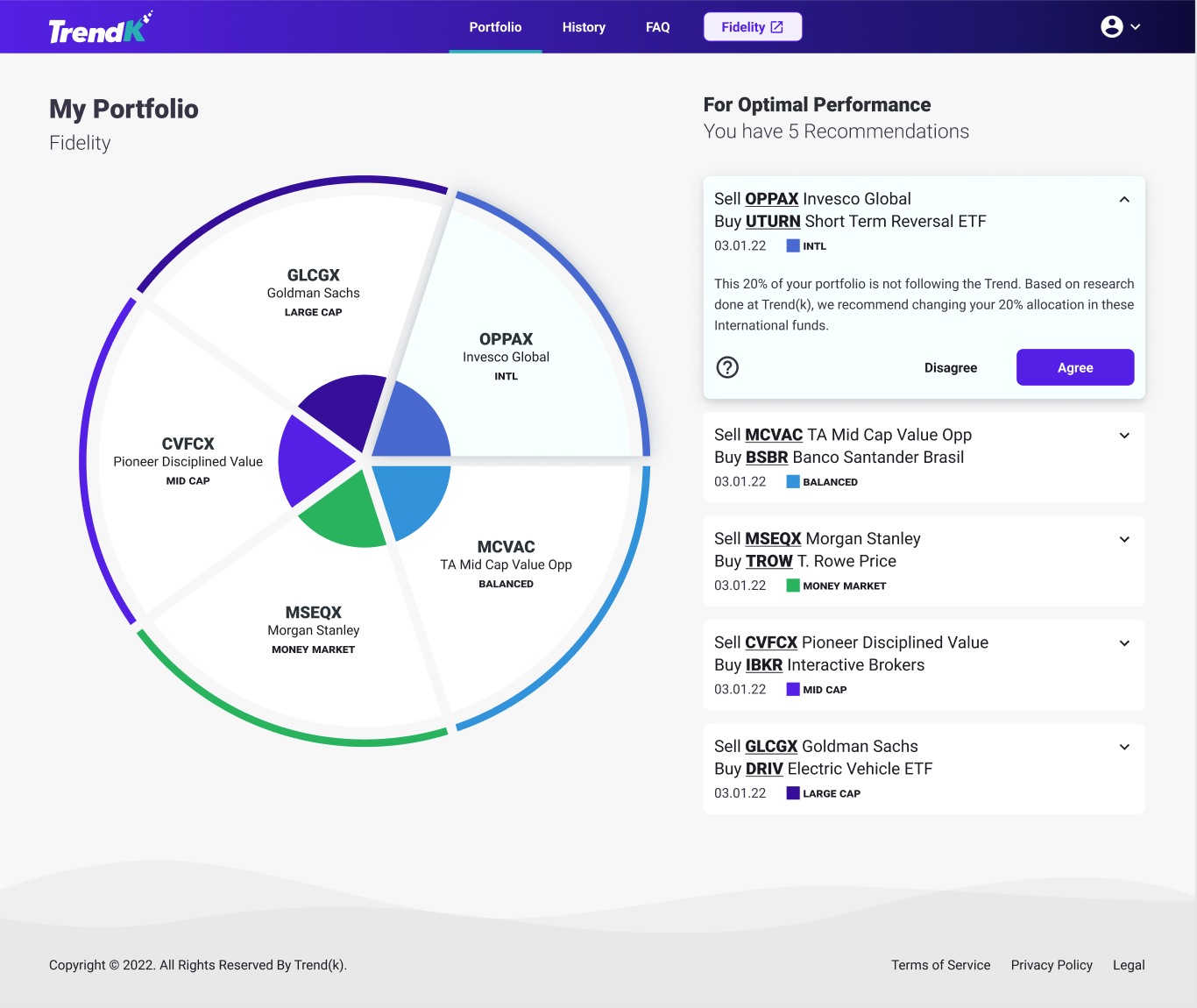
Task: Open the GLCGX ticker link
Action: 771,746
